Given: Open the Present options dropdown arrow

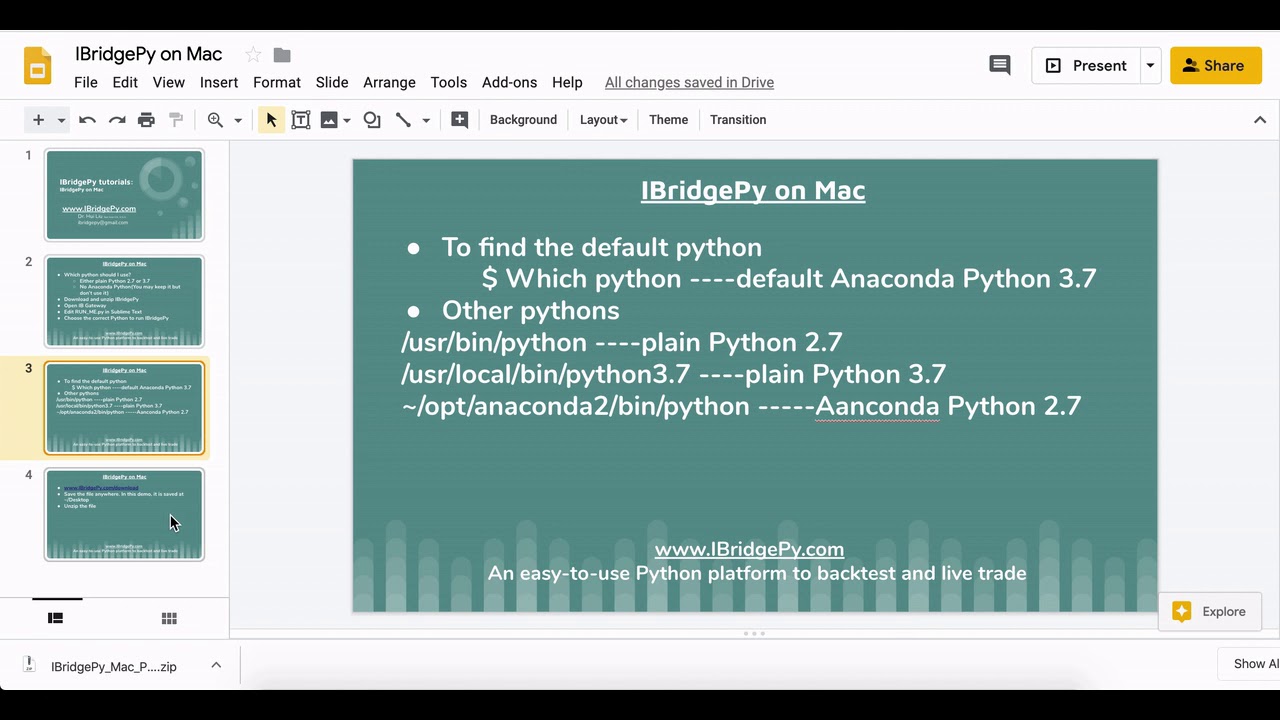Looking at the screenshot, I should 1150,66.
